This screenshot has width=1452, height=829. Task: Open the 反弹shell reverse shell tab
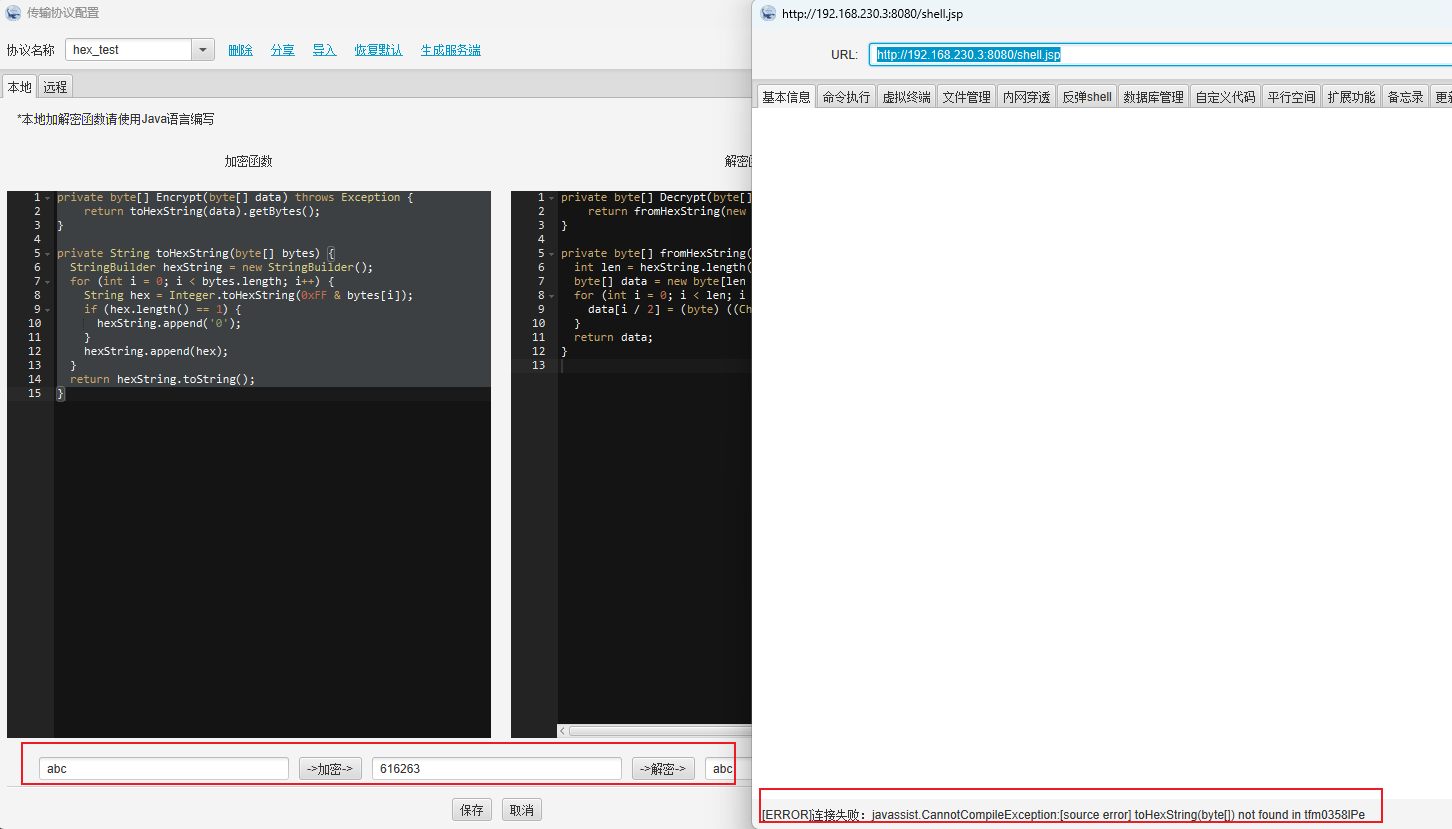tap(1086, 96)
